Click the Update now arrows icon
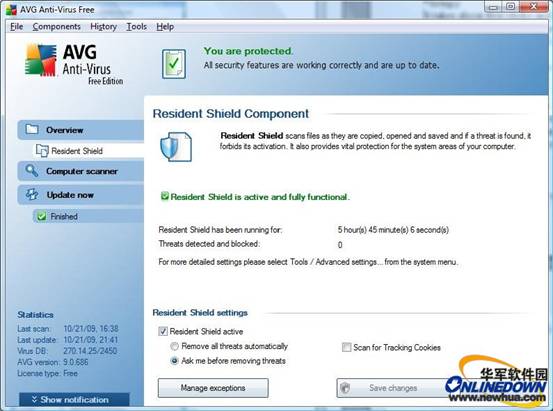 coord(32,194)
